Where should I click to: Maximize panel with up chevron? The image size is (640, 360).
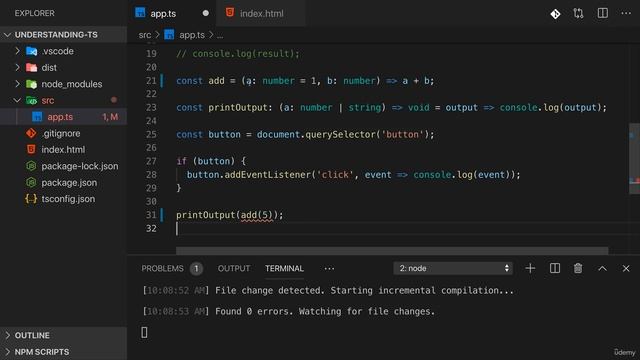[x=602, y=268]
